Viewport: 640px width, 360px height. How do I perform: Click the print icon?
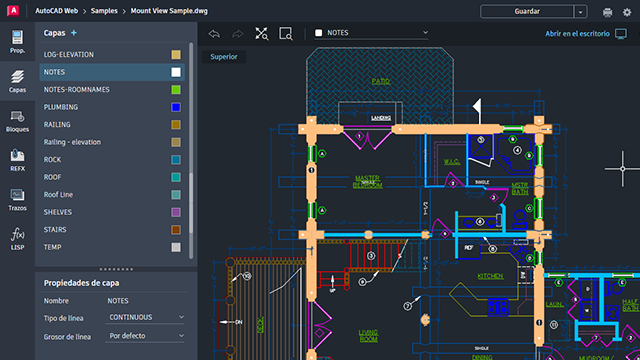[607, 12]
